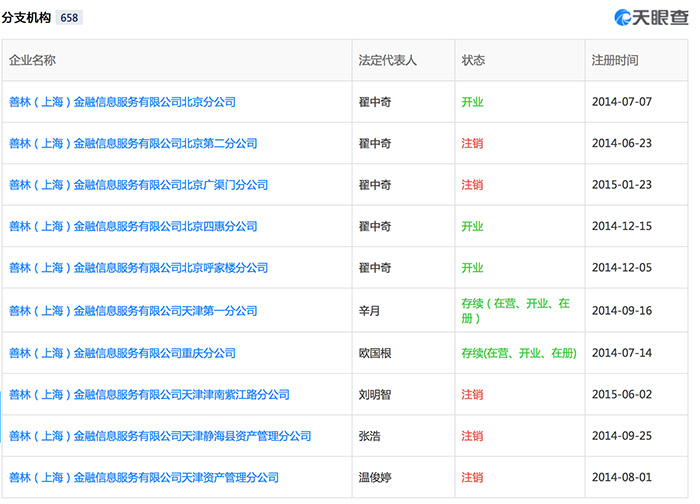The image size is (700, 504).
Task: Select 翟中奇 in the 北京四惠分公司 row
Action: (375, 227)
